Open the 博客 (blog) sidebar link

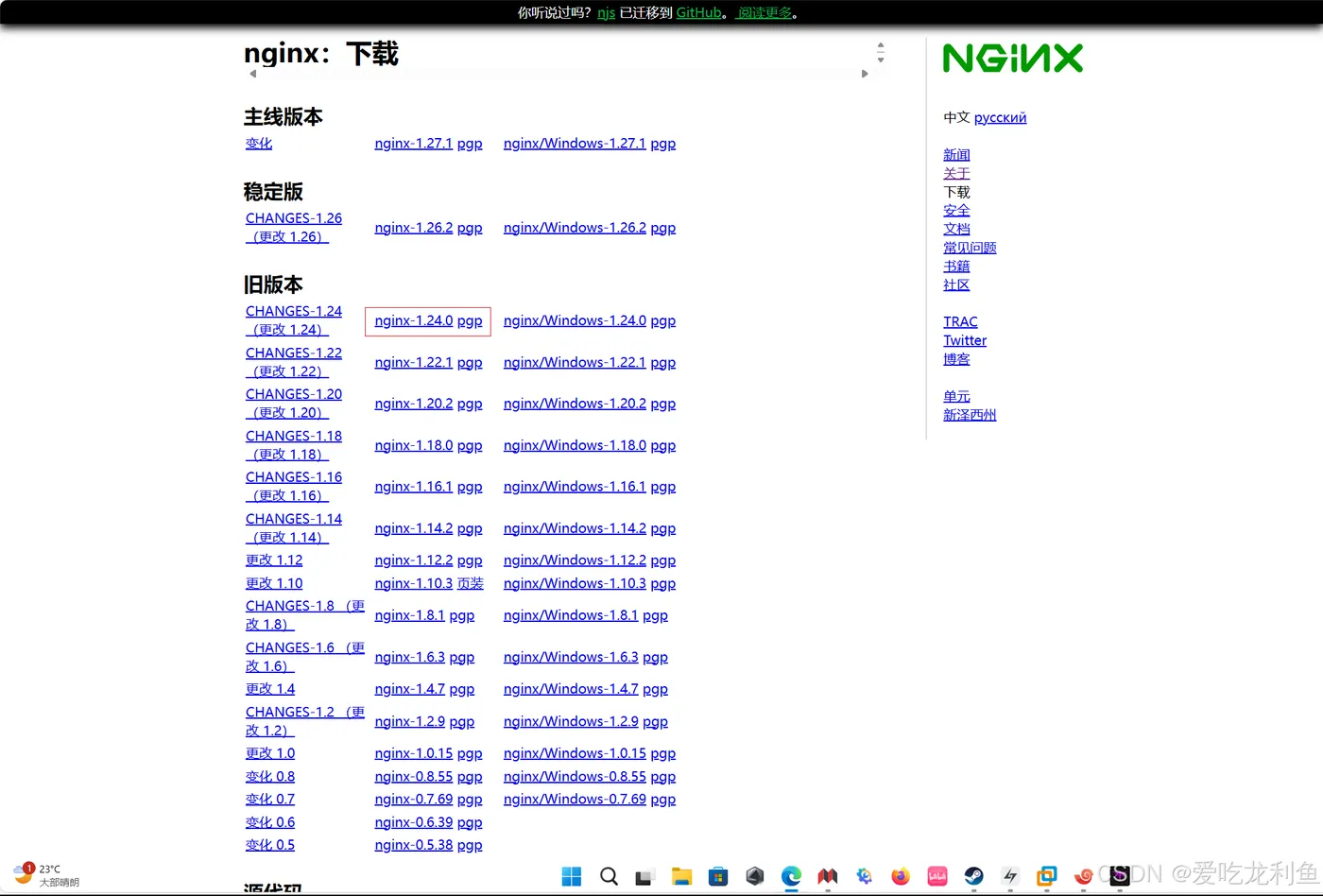pyautogui.click(x=956, y=359)
